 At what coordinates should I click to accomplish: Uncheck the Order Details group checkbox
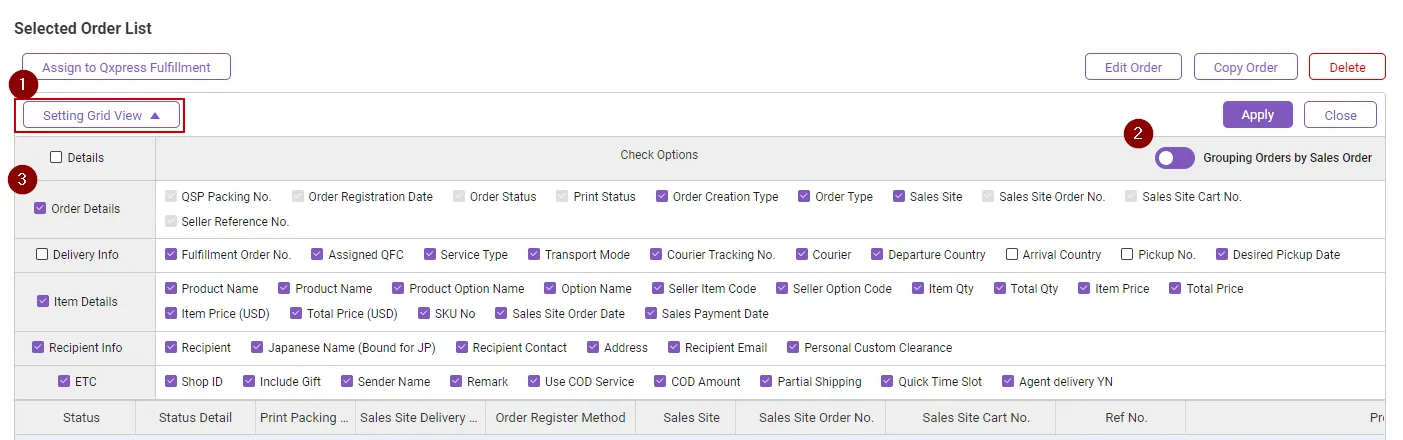click(41, 209)
